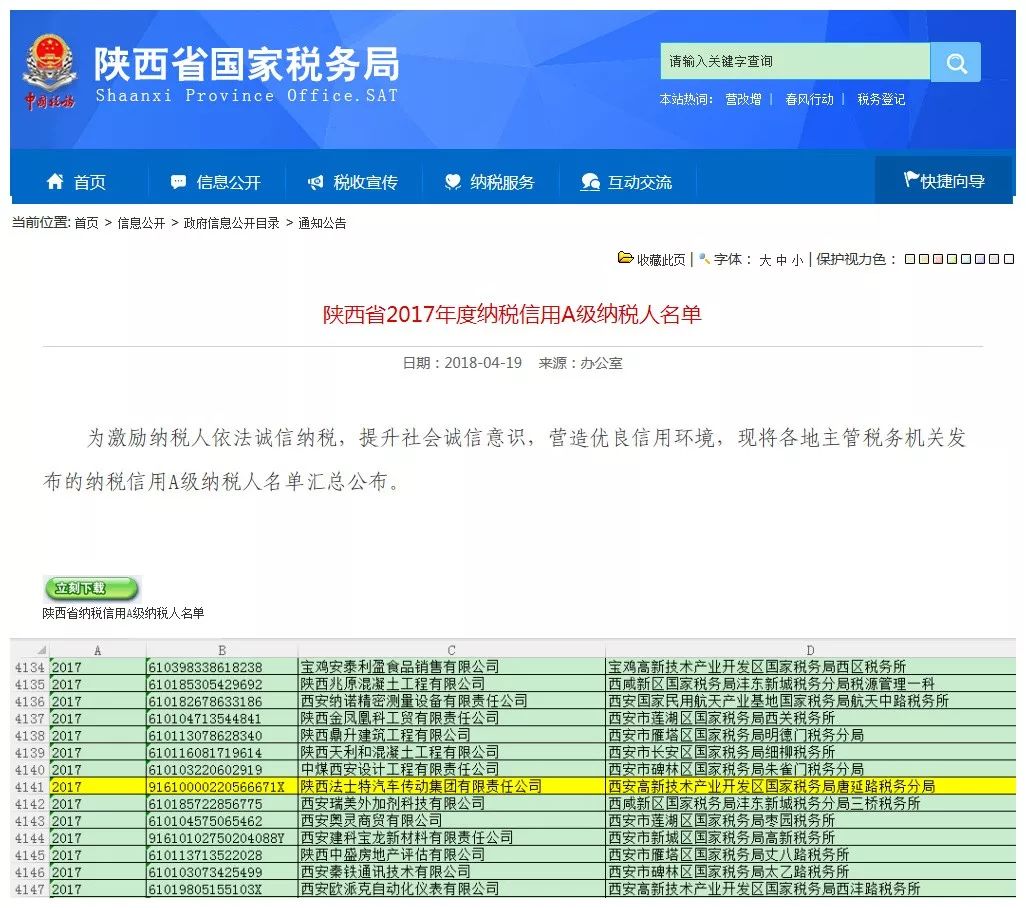Click cell 宝鸡安泰利盈食品销售有限公司

(451, 667)
